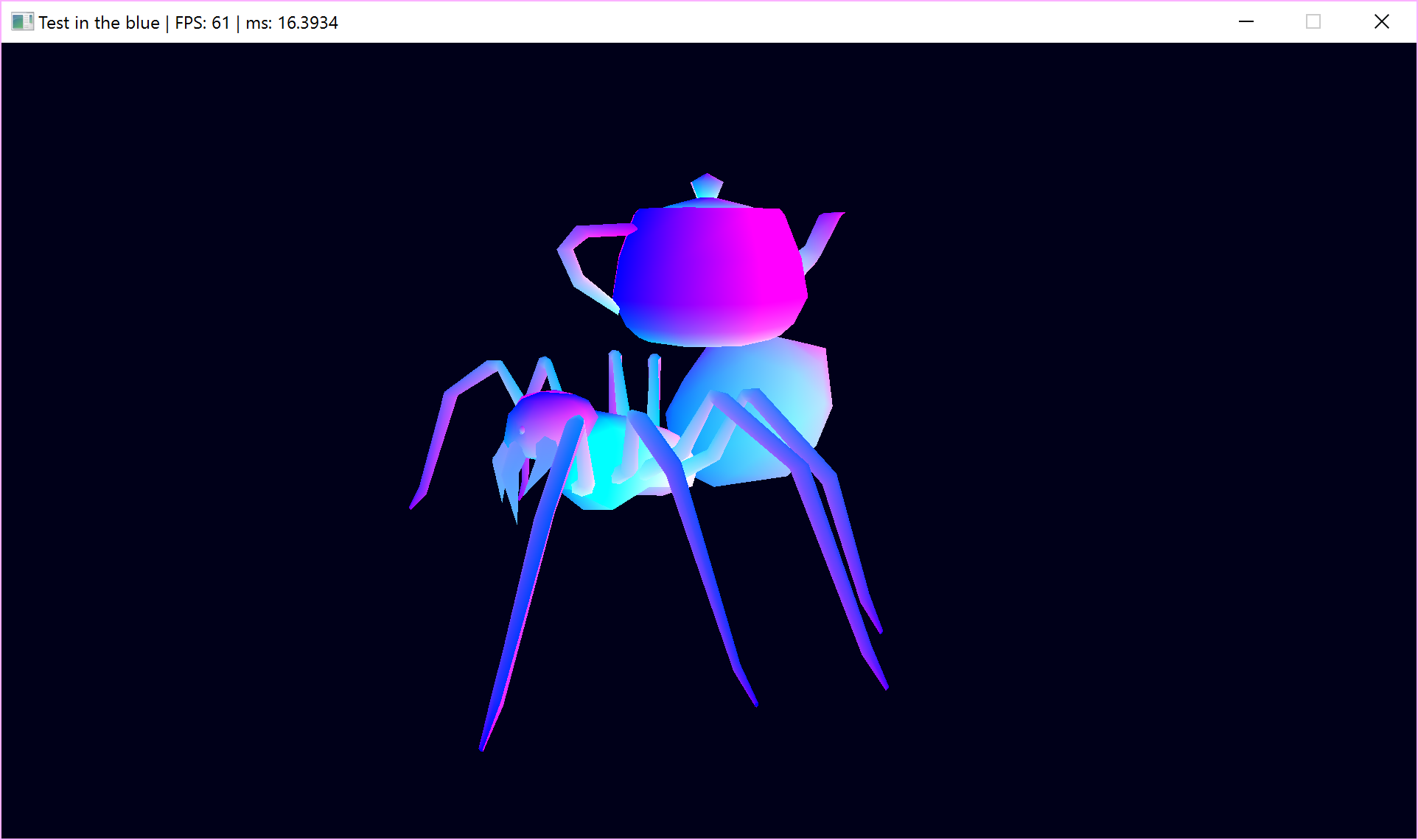Click the spider's front-left long leg tip
Screen dimensions: 1418x840
483,744
